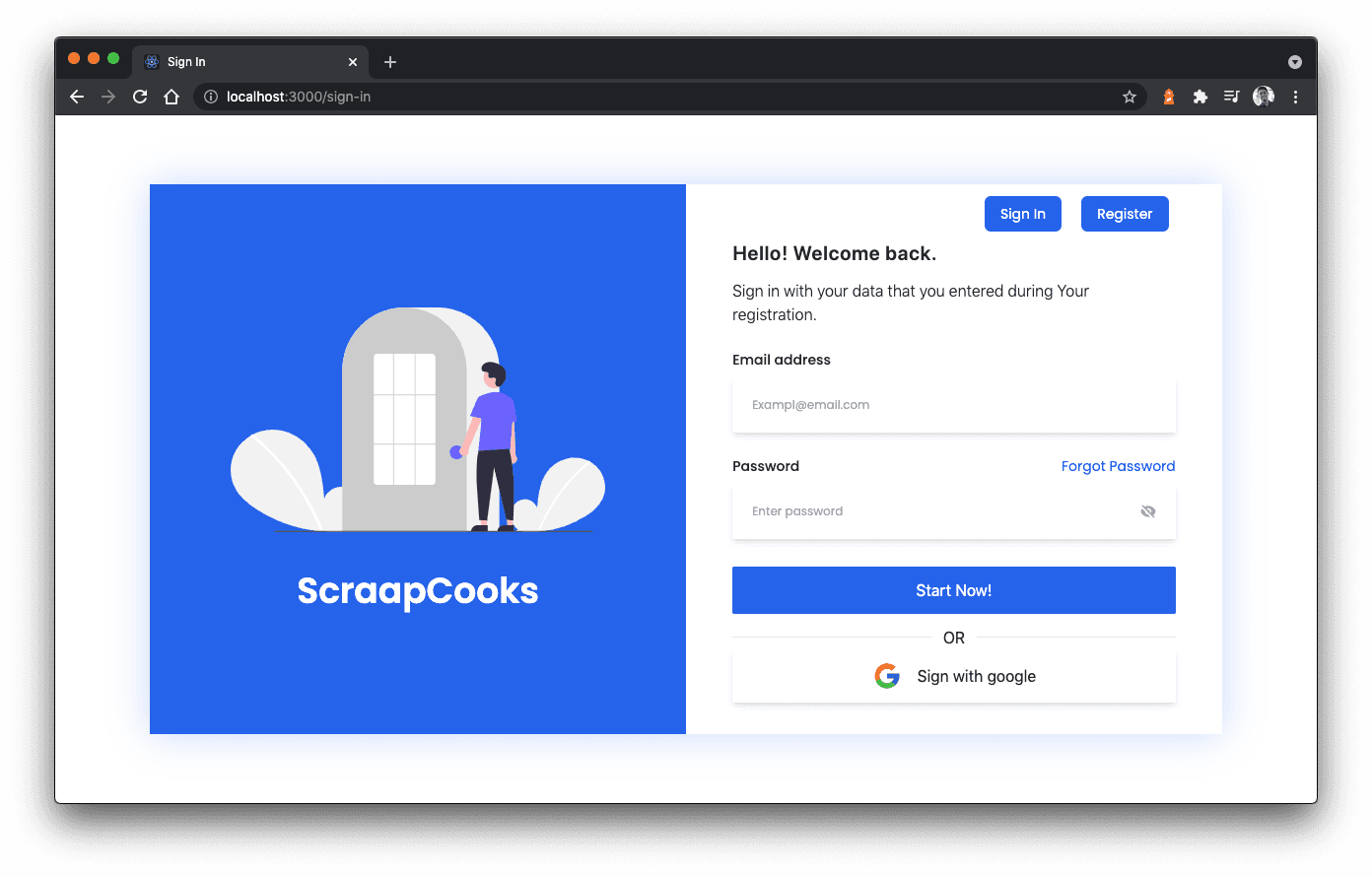The height and width of the screenshot is (876, 1372).
Task: Choose Sign with google button
Action: coord(954,677)
